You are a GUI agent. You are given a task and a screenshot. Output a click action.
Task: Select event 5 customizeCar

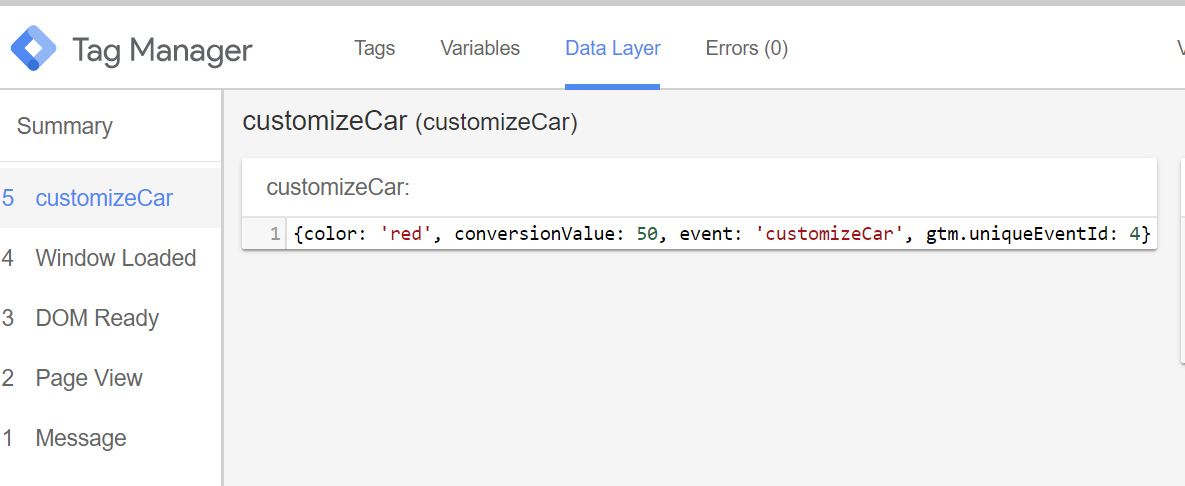(x=110, y=198)
